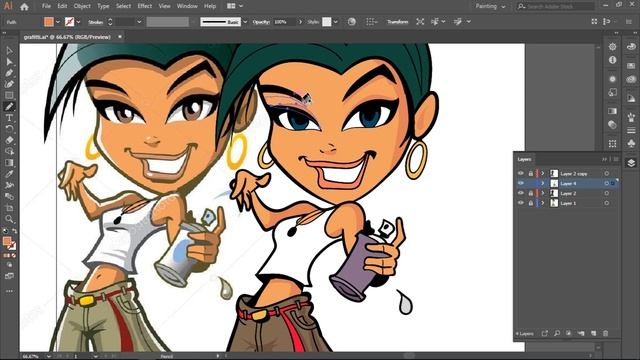Image resolution: width=640 pixels, height=360 pixels.
Task: Select the Direct Selection tool
Action: point(9,62)
